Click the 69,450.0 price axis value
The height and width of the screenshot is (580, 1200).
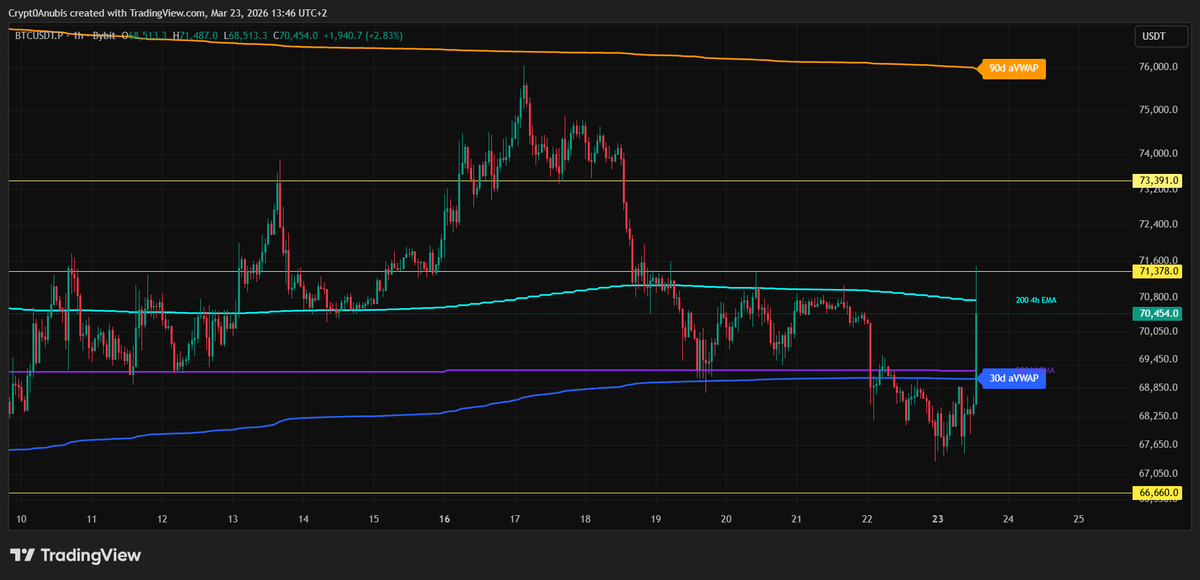tap(1158, 359)
